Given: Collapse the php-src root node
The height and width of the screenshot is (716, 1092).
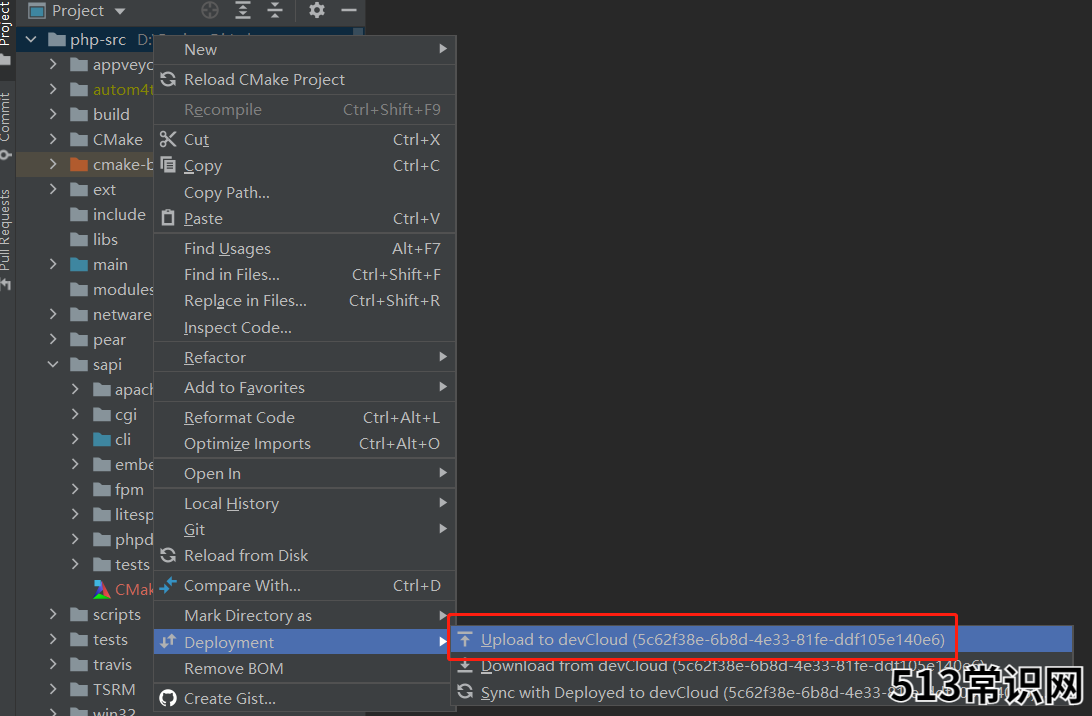Looking at the screenshot, I should pos(31,40).
